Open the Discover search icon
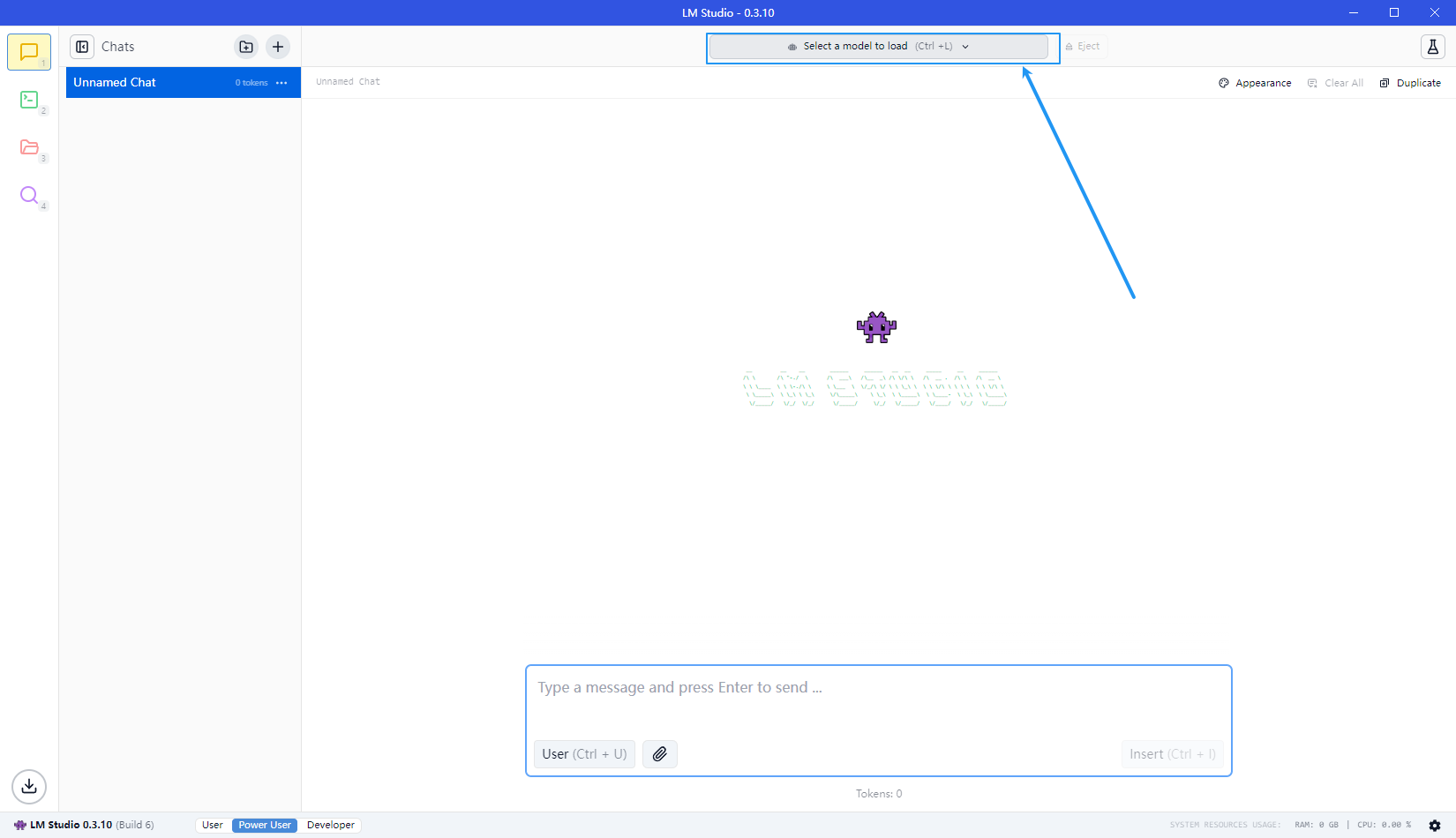 coord(29,195)
